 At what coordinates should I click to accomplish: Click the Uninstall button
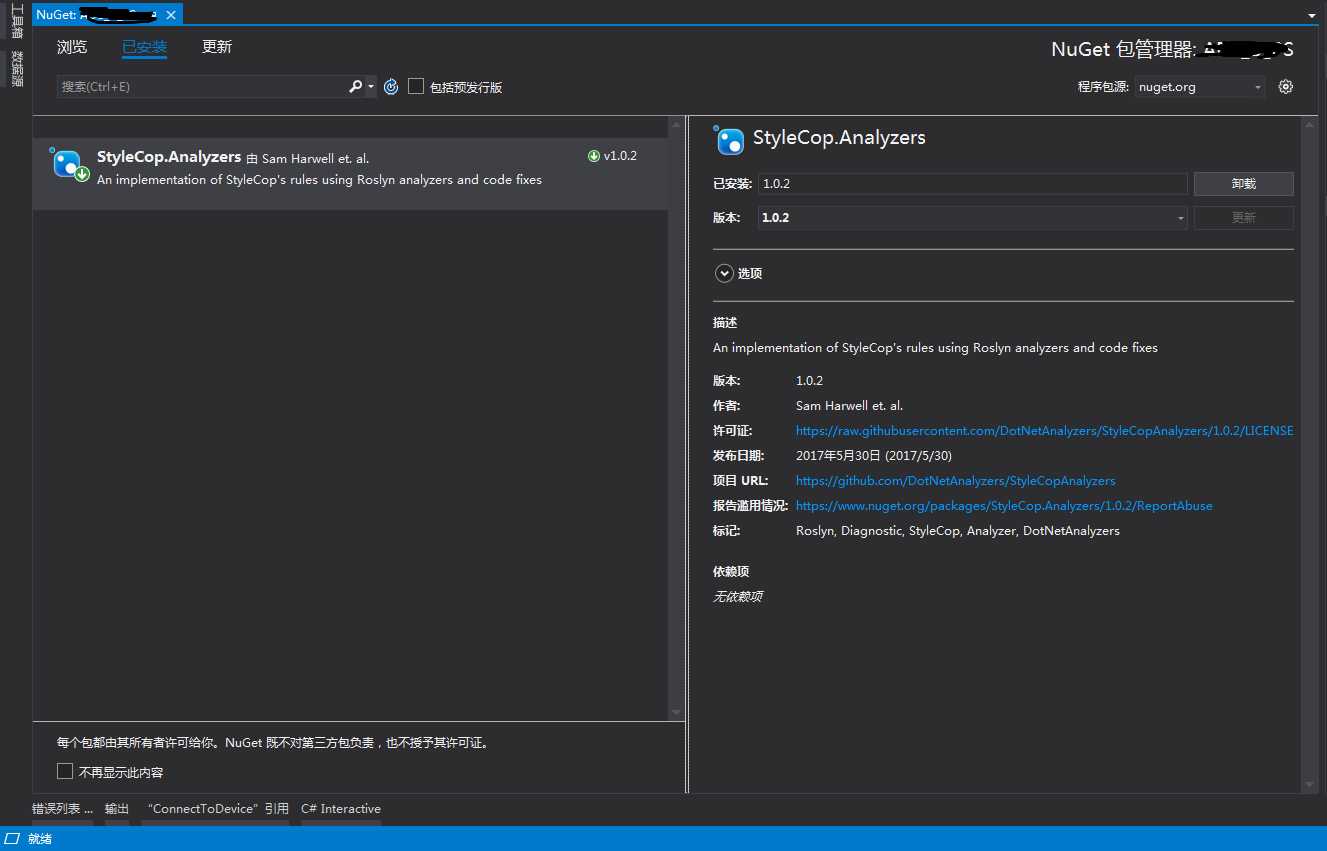click(x=1243, y=184)
